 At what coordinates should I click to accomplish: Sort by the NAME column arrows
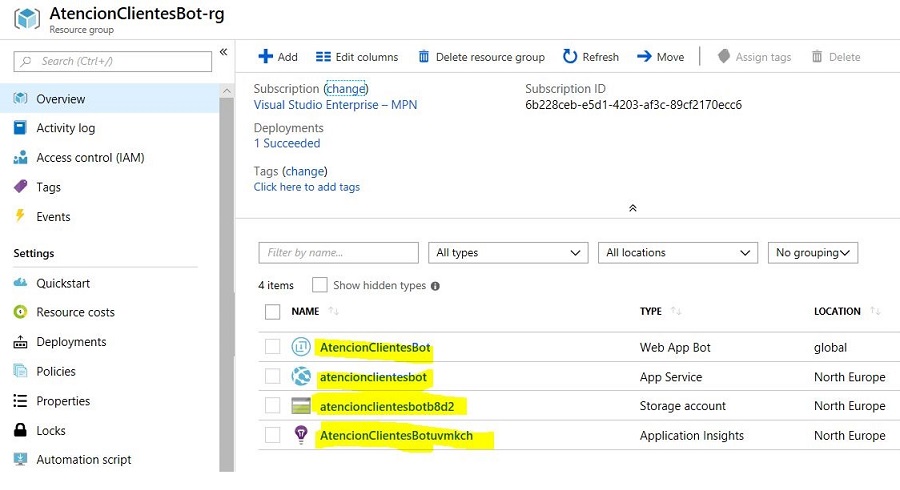(x=333, y=311)
